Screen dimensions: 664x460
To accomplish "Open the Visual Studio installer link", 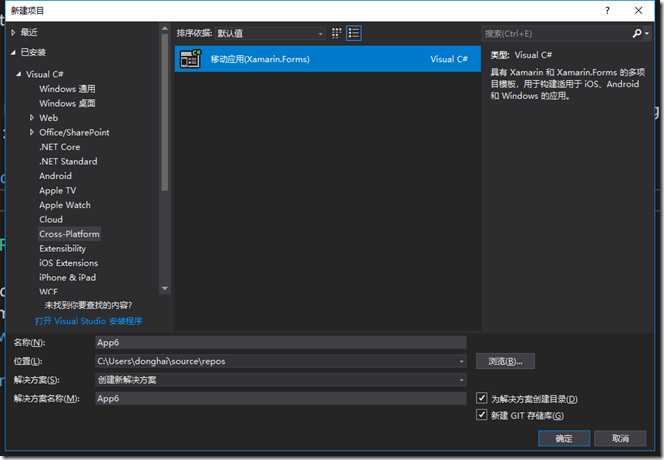I will click(89, 321).
